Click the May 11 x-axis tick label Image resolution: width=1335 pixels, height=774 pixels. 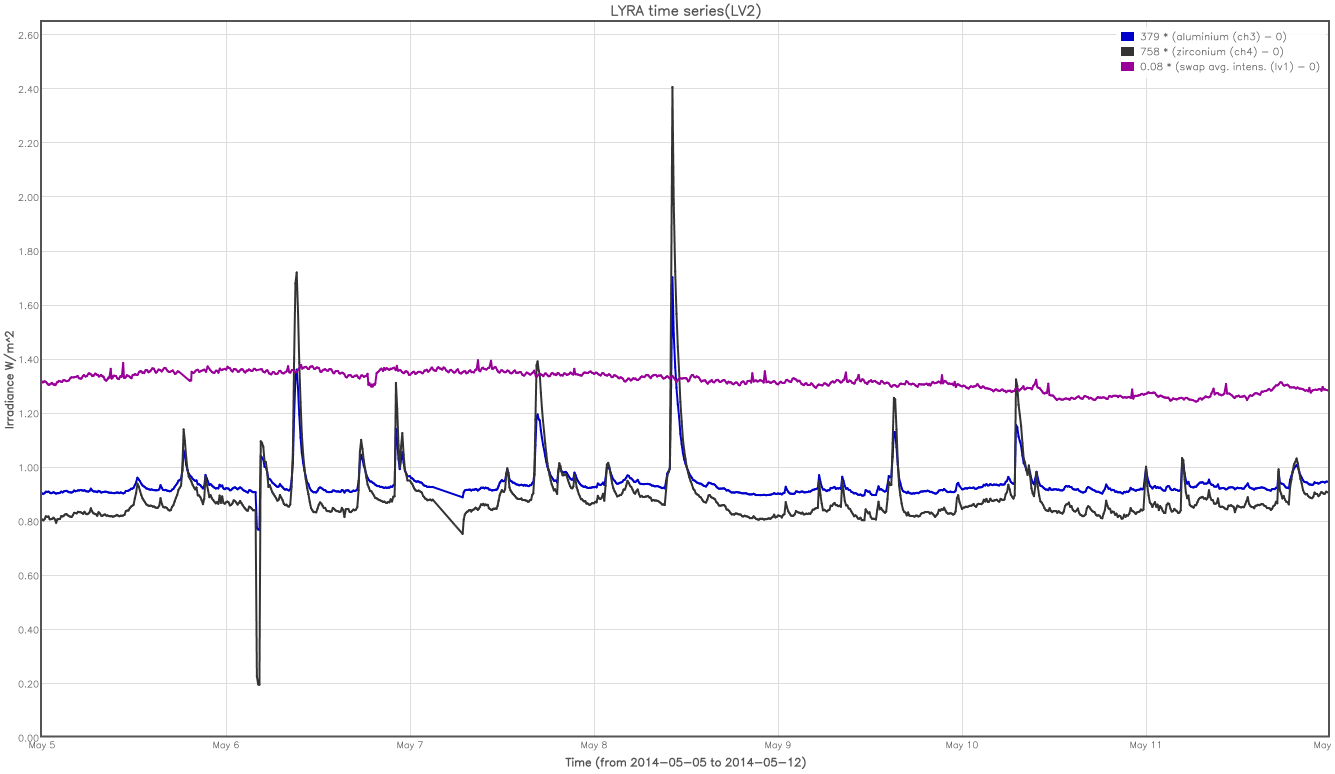1146,745
